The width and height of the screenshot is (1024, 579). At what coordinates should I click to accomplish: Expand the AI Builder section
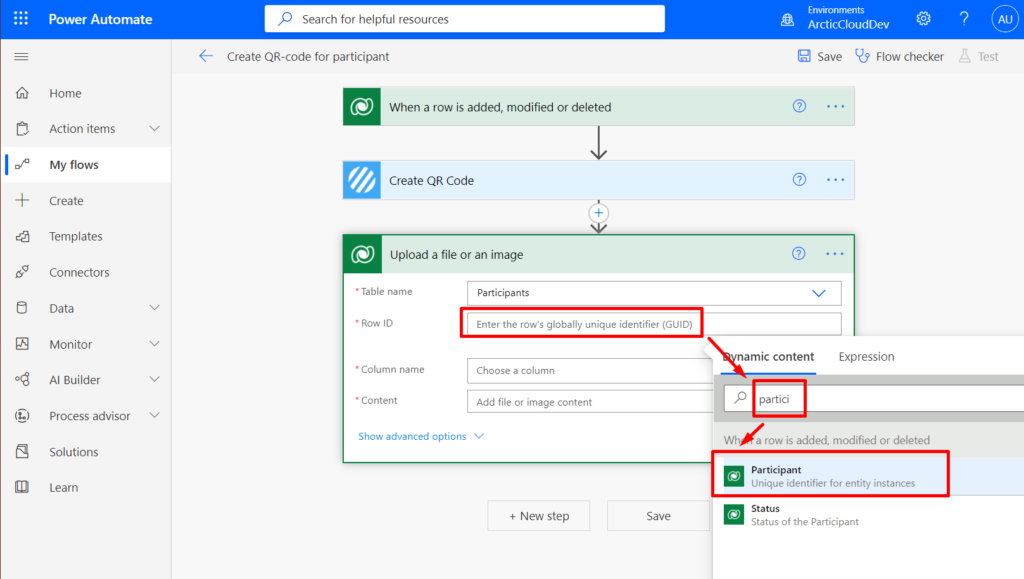[x=154, y=379]
